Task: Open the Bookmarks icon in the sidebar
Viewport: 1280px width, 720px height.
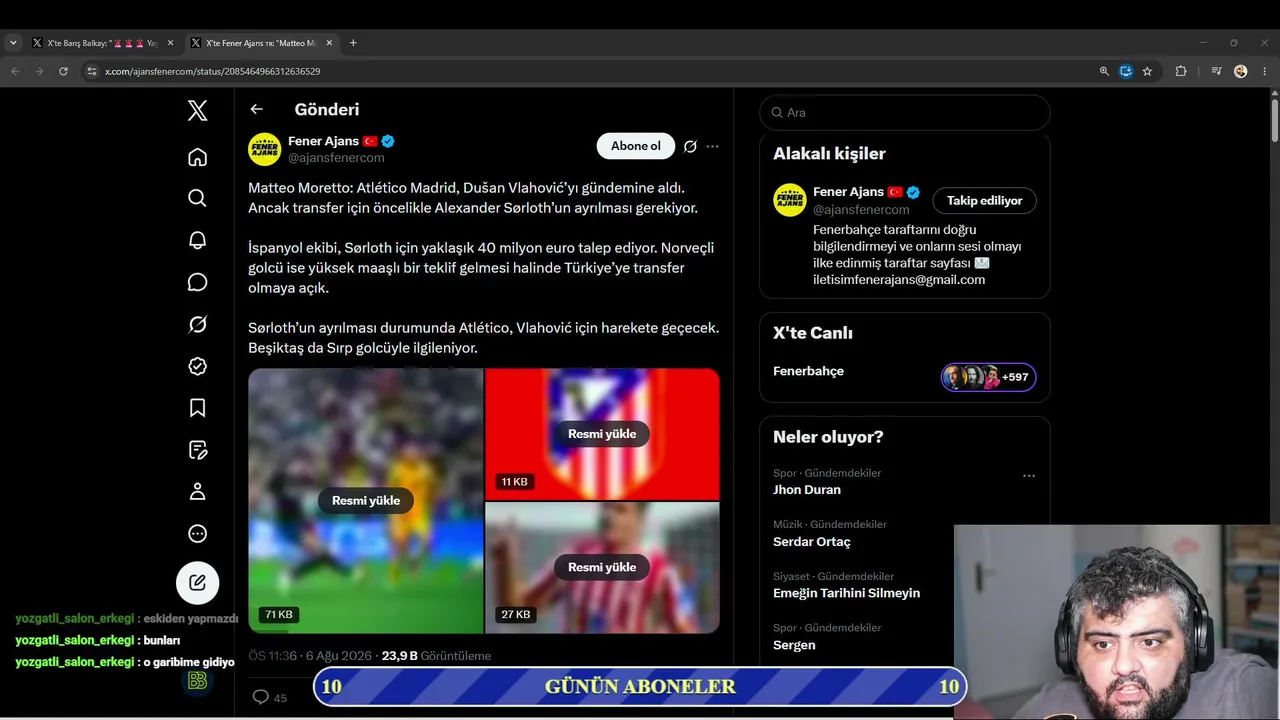Action: (x=198, y=408)
